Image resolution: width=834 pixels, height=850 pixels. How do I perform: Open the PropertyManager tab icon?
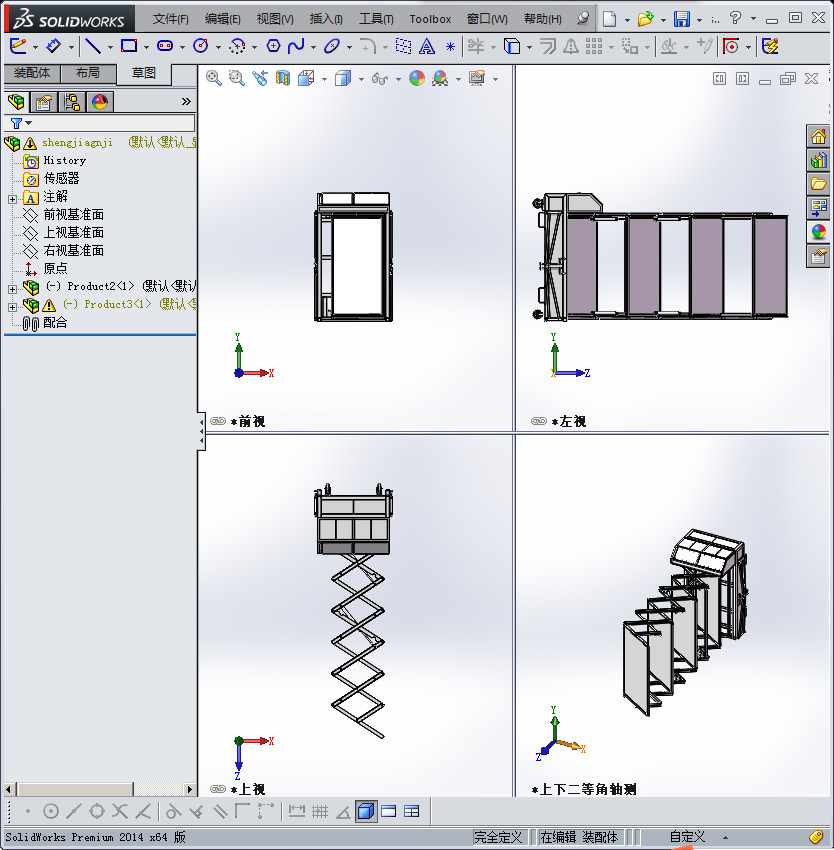(x=43, y=101)
